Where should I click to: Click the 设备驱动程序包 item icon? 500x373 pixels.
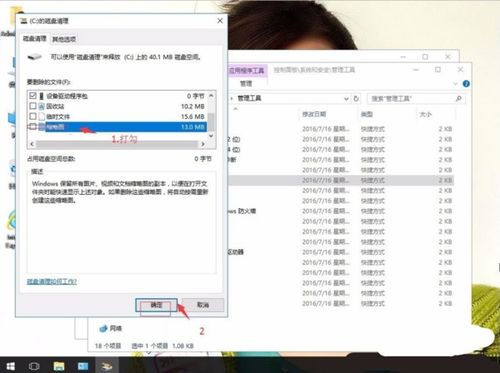tap(42, 96)
